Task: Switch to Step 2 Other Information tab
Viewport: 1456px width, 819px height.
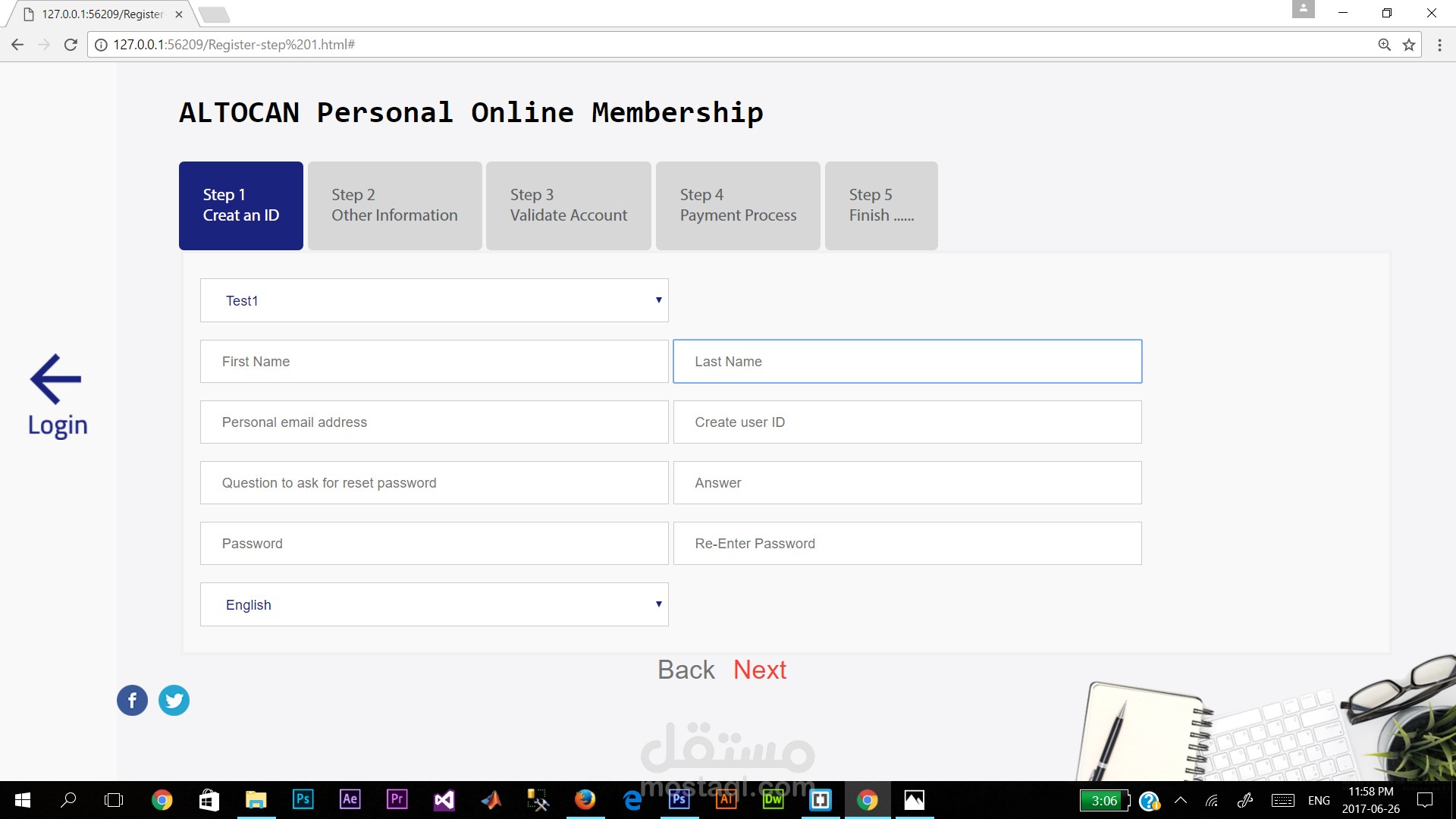Action: pyautogui.click(x=394, y=206)
